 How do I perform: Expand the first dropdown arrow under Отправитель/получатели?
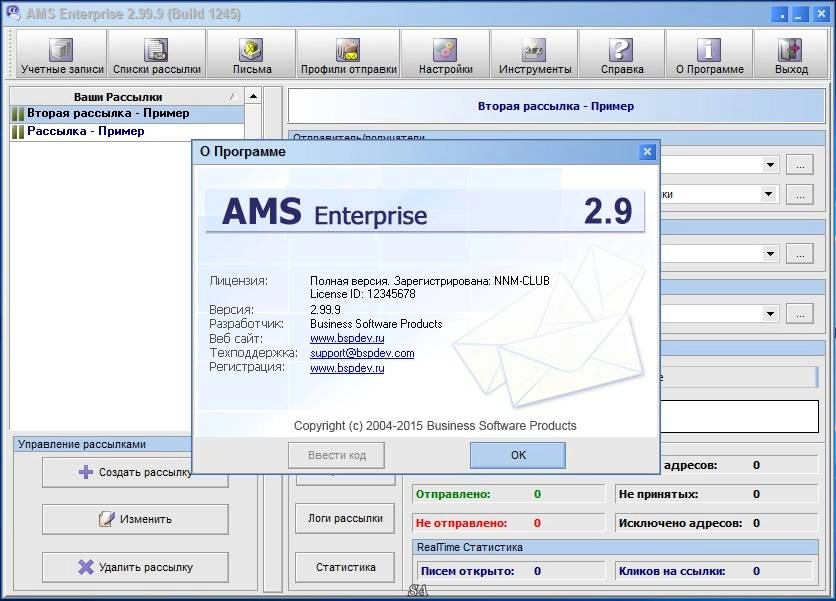click(x=770, y=165)
